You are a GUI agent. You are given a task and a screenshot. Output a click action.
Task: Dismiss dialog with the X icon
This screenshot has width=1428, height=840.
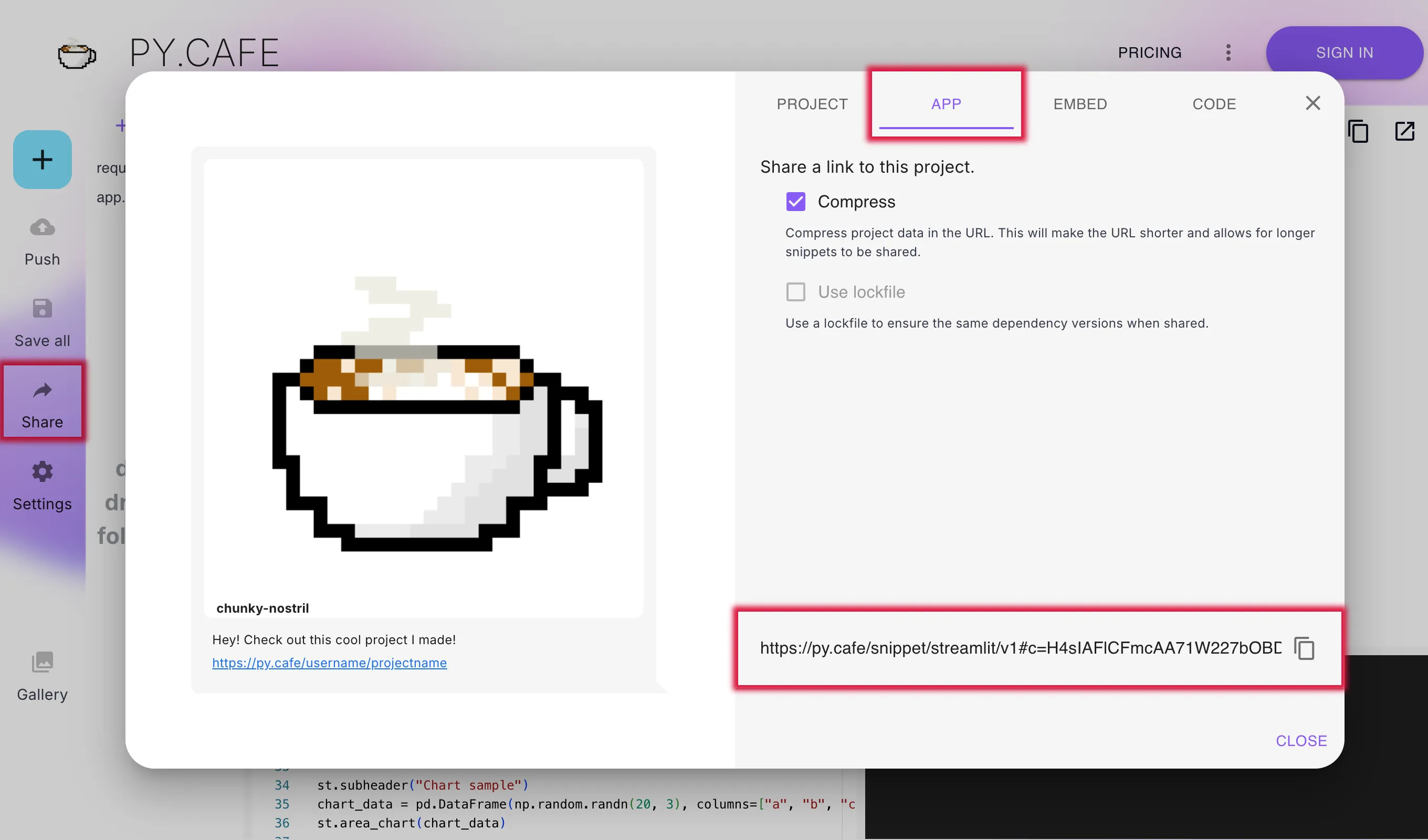click(x=1312, y=103)
